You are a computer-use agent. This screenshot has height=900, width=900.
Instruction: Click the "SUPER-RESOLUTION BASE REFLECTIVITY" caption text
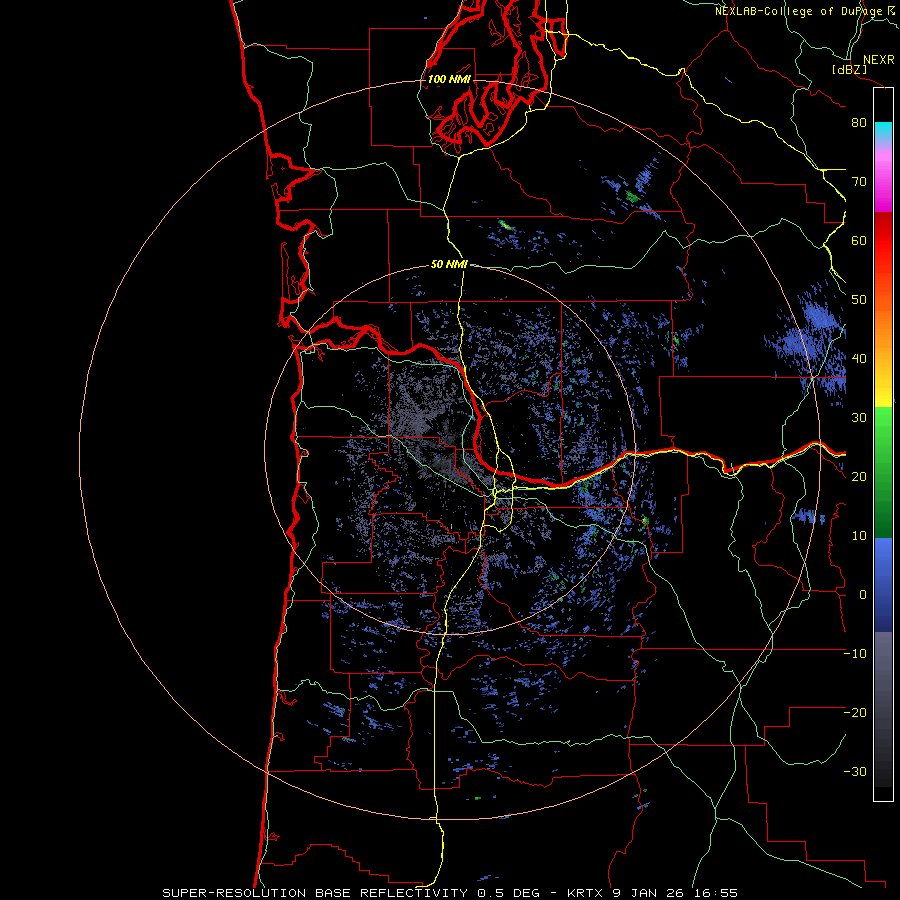[x=315, y=893]
